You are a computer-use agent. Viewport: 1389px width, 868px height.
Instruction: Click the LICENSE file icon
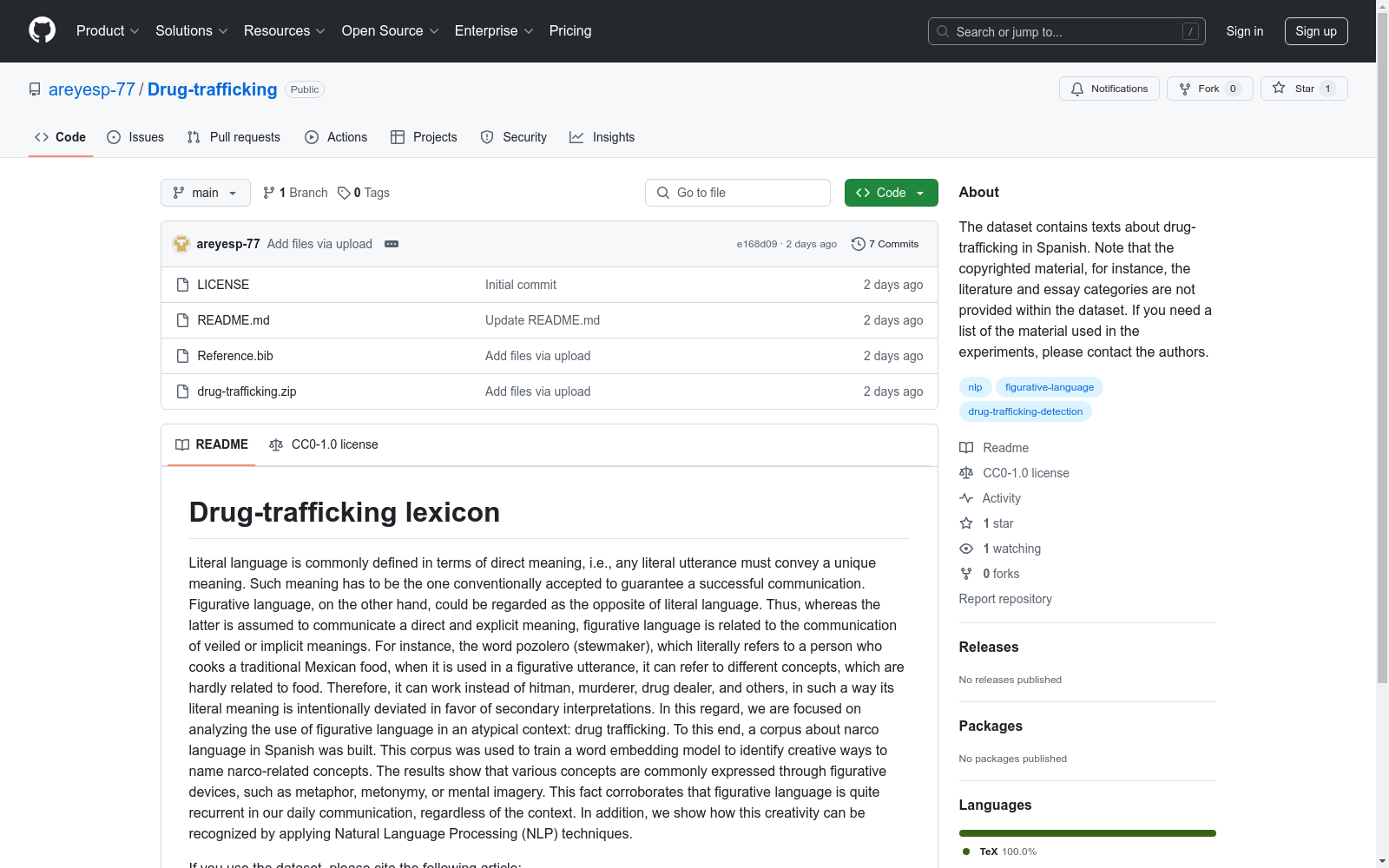[x=182, y=285]
